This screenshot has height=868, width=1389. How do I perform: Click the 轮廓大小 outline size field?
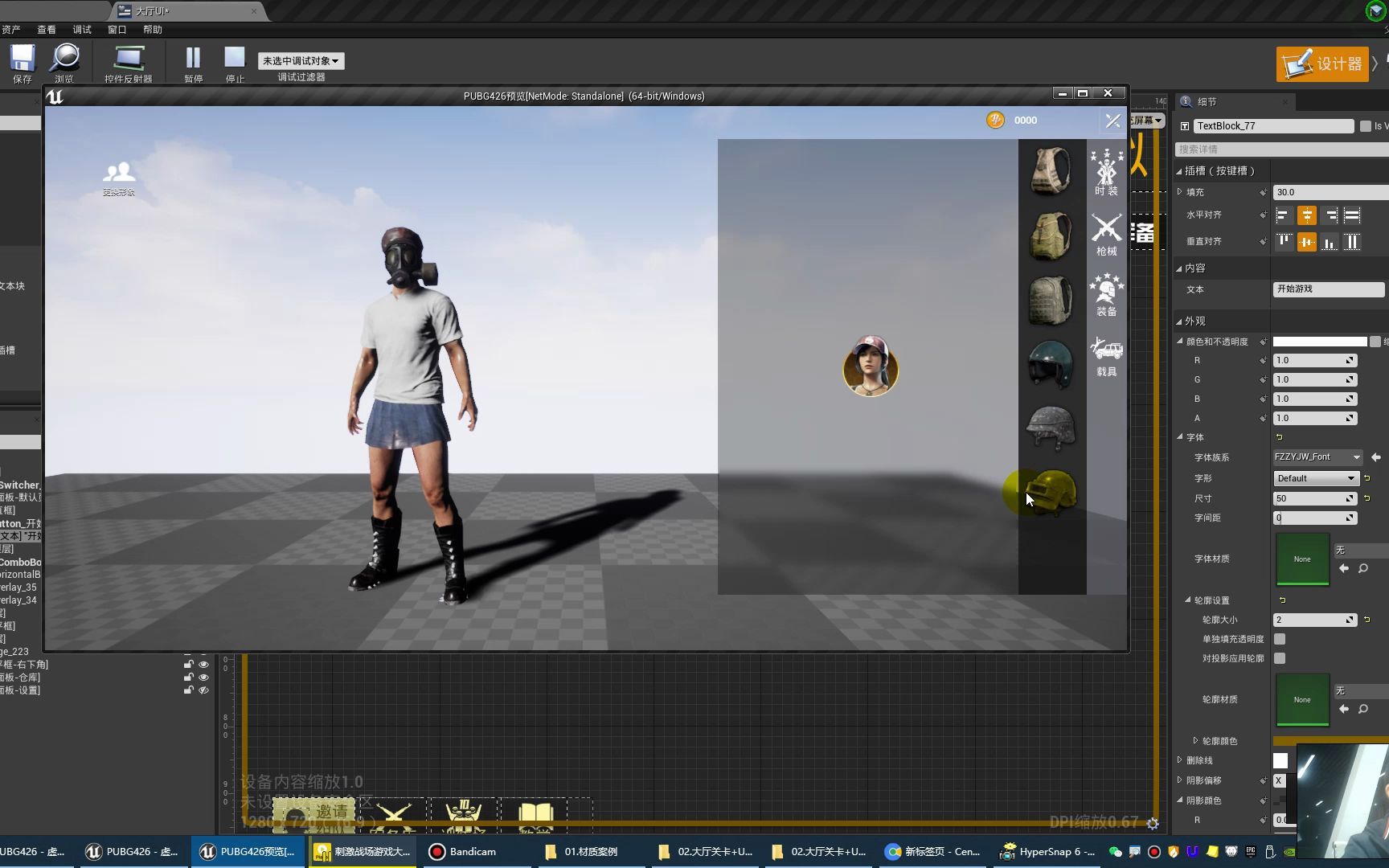pyautogui.click(x=1315, y=620)
